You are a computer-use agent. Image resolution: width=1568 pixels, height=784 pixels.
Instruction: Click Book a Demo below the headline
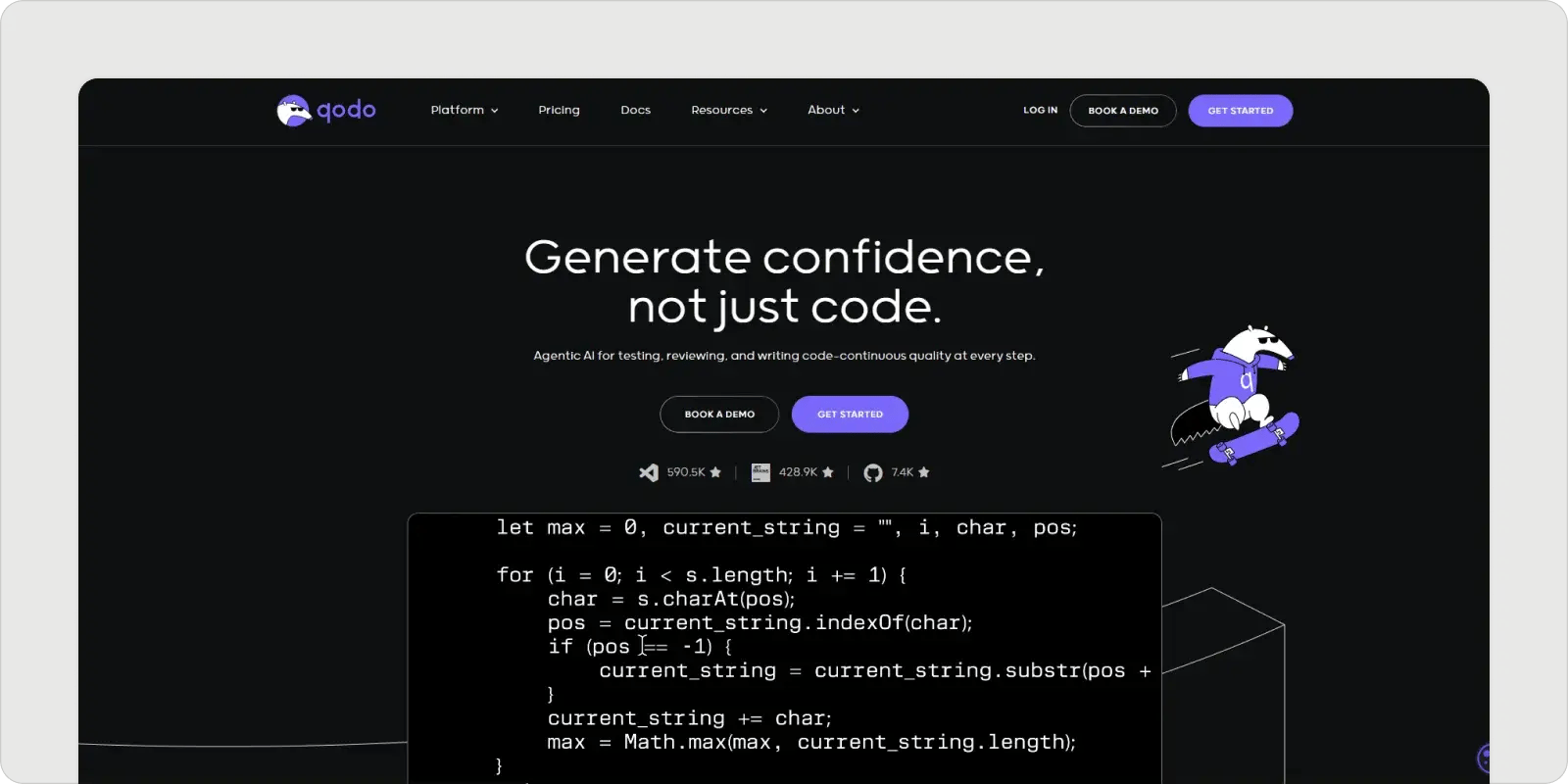click(x=719, y=415)
